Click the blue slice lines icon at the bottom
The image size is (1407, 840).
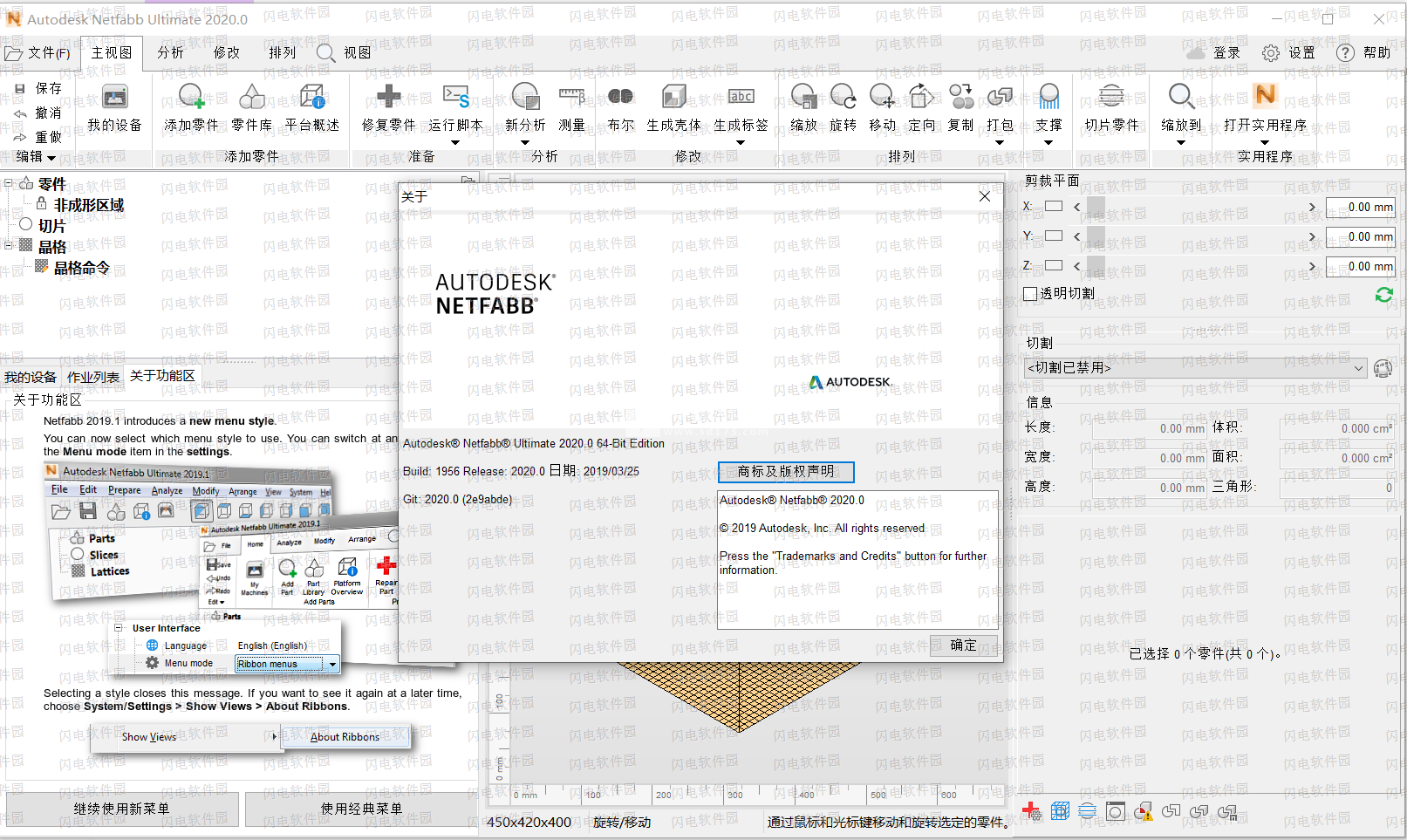(x=1088, y=811)
